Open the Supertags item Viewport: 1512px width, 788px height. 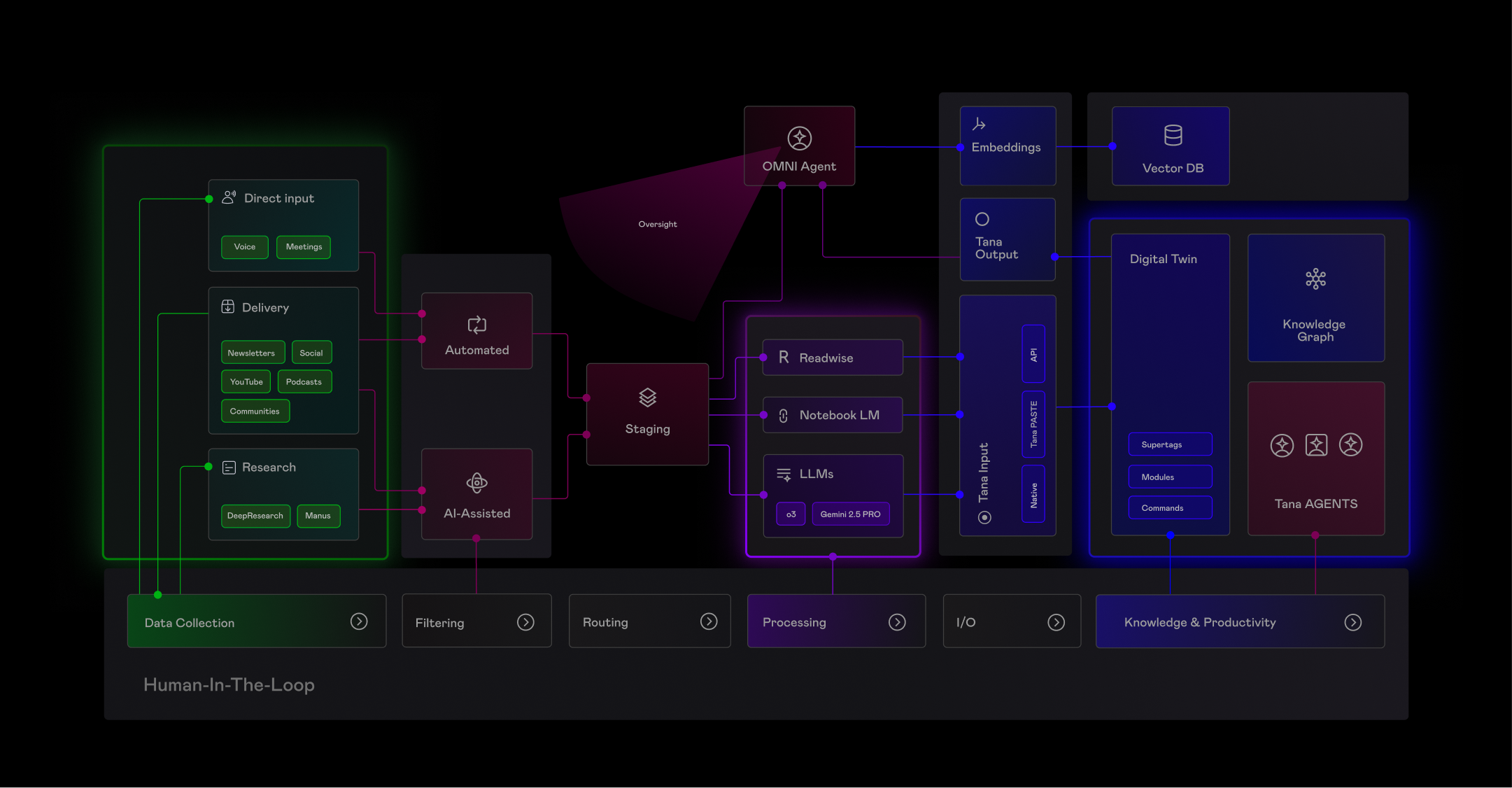point(1170,444)
